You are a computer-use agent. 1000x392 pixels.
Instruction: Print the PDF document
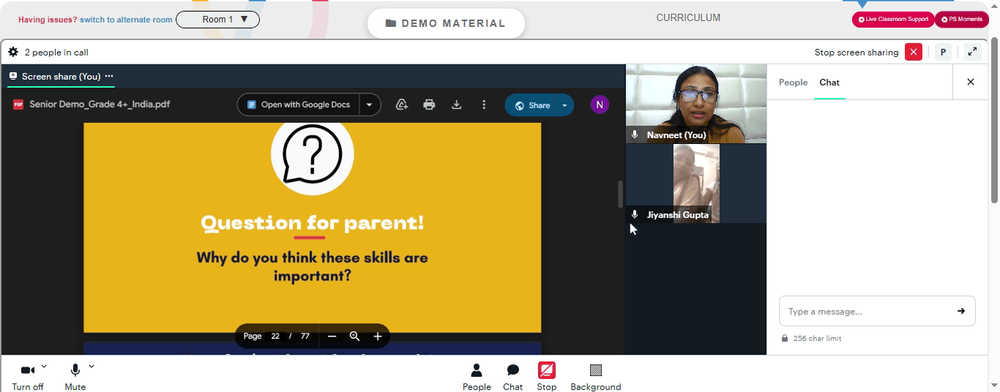[x=429, y=105]
